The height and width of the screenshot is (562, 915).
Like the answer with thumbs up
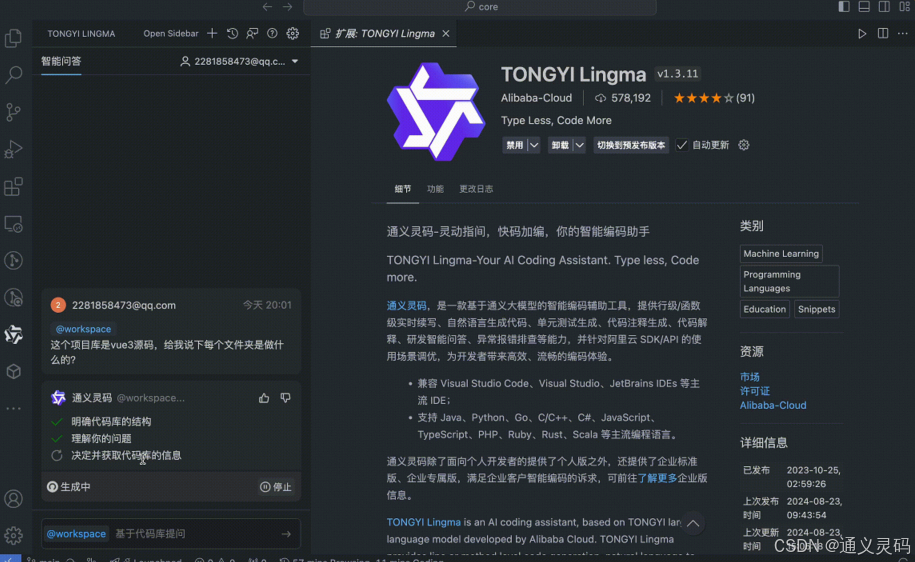pos(264,397)
